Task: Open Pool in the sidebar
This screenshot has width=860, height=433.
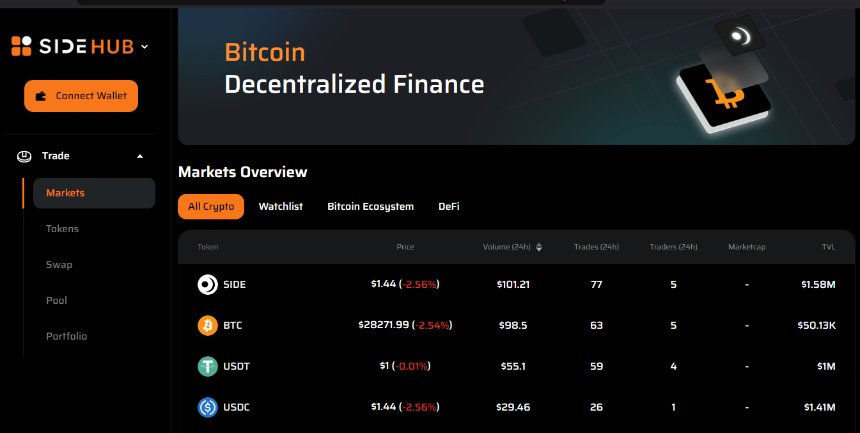Action: coord(56,300)
